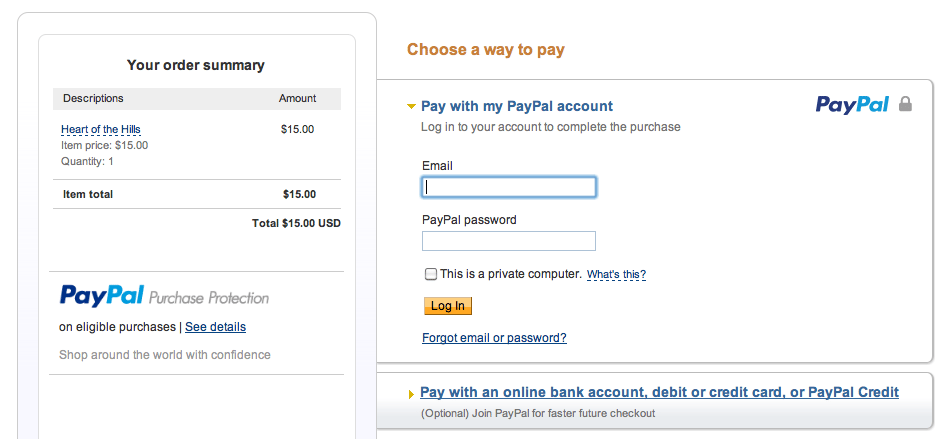Click the Total $15.00 USD text
This screenshot has height=439, width=950.
point(296,223)
